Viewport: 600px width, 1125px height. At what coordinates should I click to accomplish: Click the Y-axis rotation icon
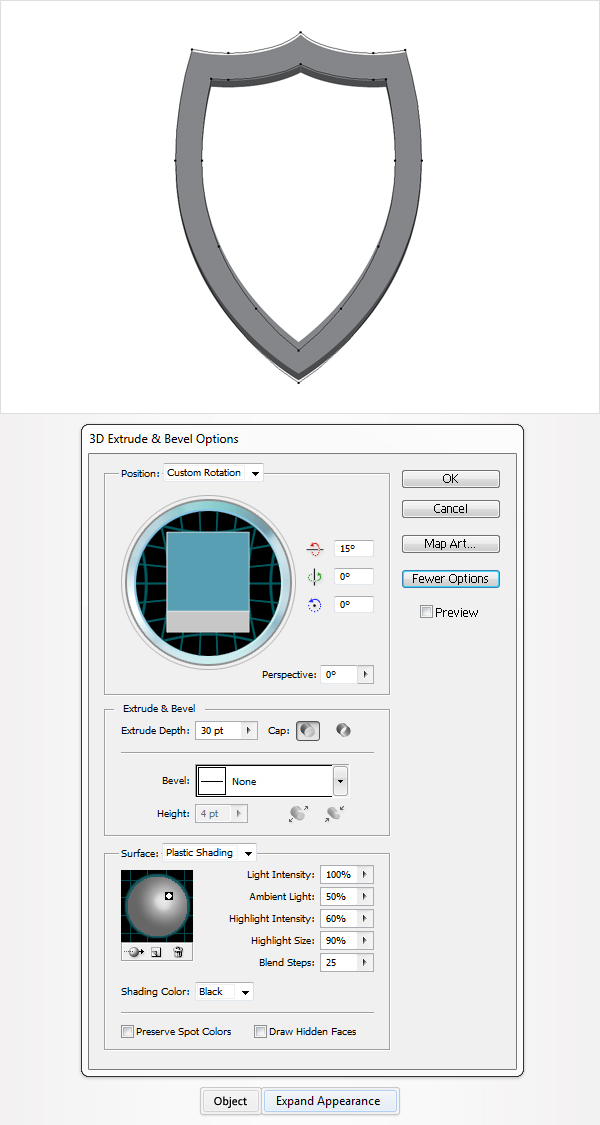coord(314,577)
